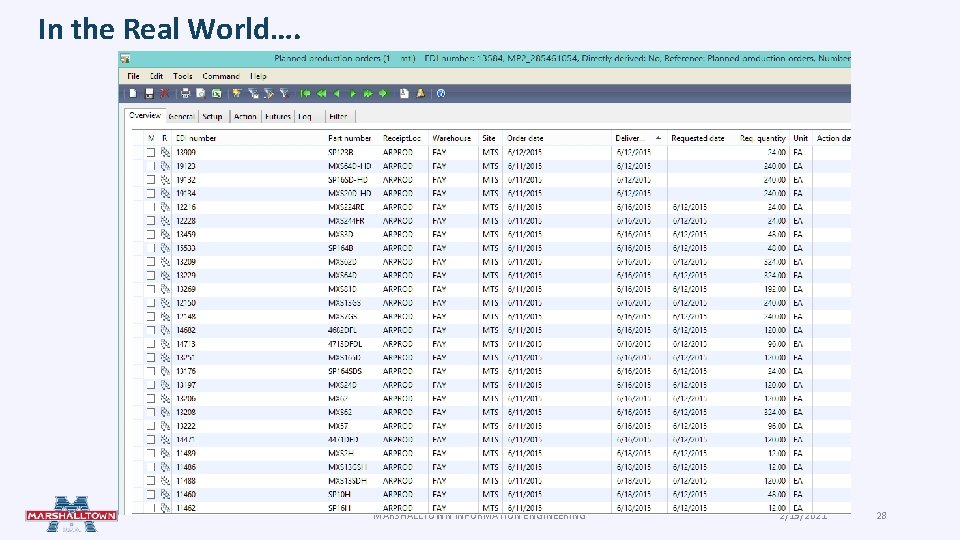Open the Document handling icon
This screenshot has width=960, height=540.
pos(404,94)
